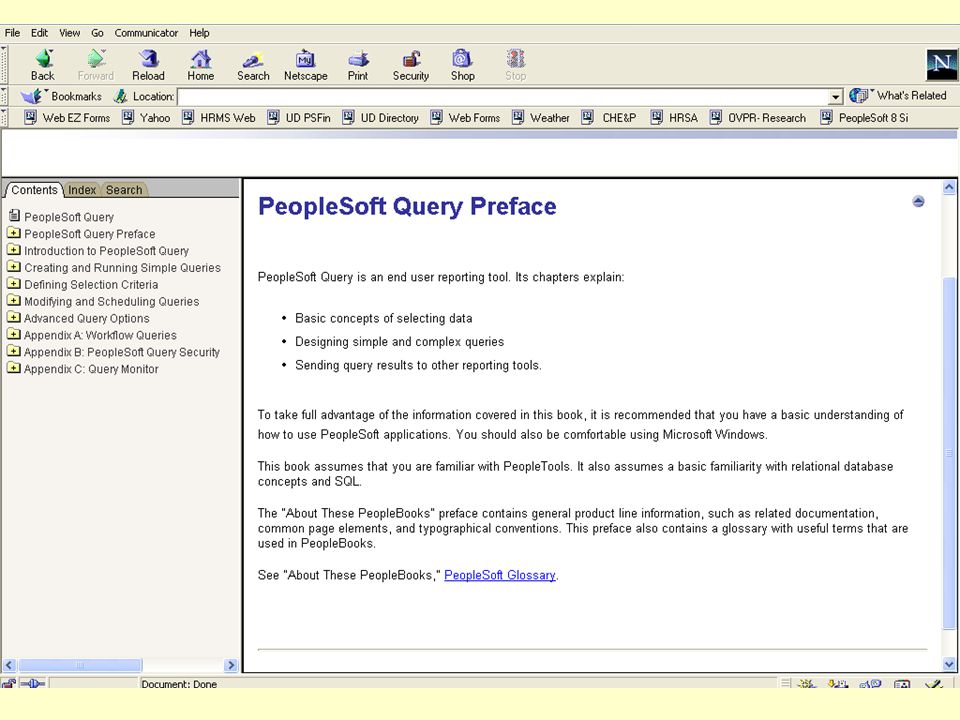Expand Appendix B: PeopleSoft Query Security node
Screen dimensions: 960x720
13,351
